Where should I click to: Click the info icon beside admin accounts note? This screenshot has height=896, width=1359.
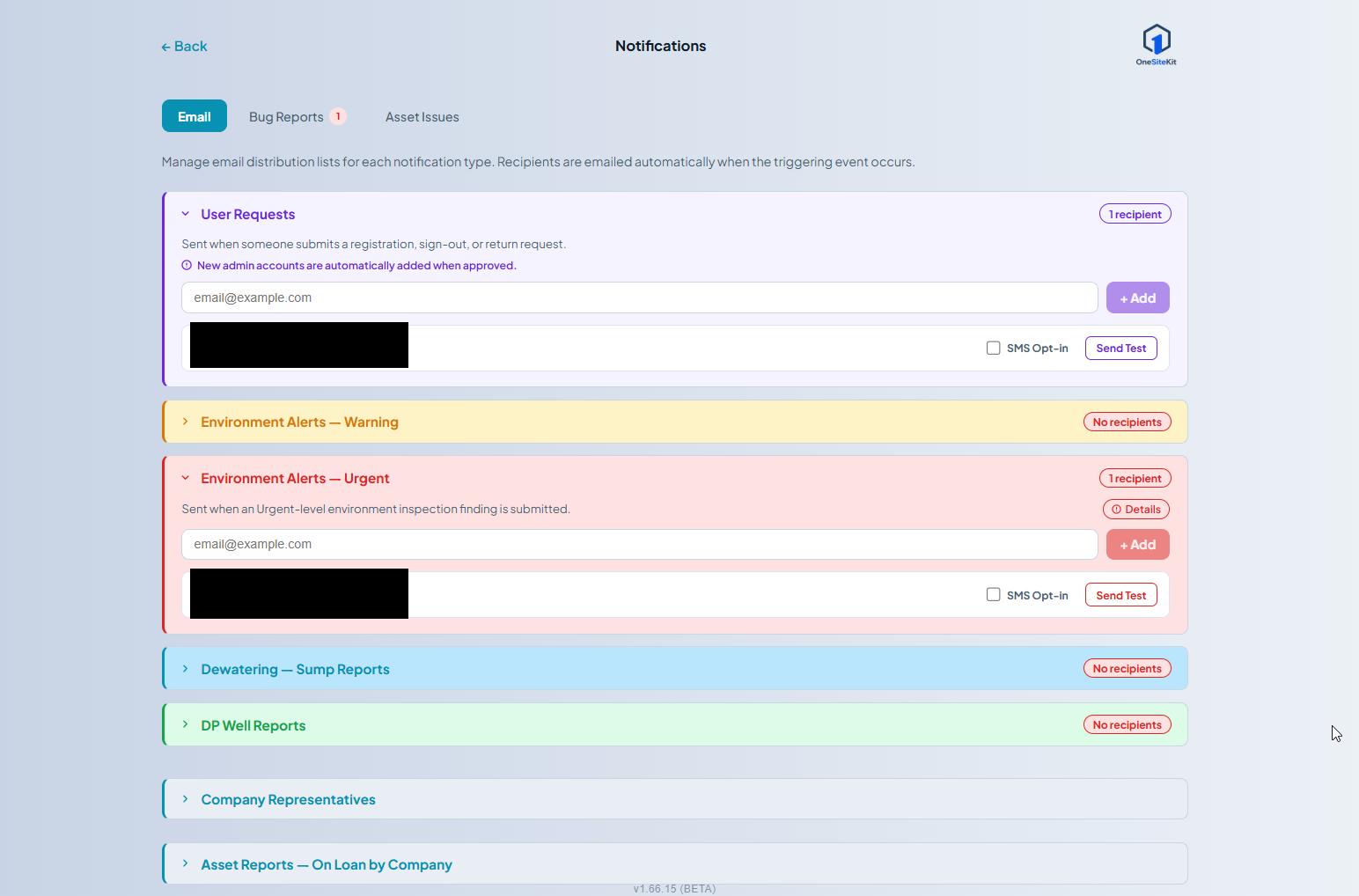click(187, 266)
